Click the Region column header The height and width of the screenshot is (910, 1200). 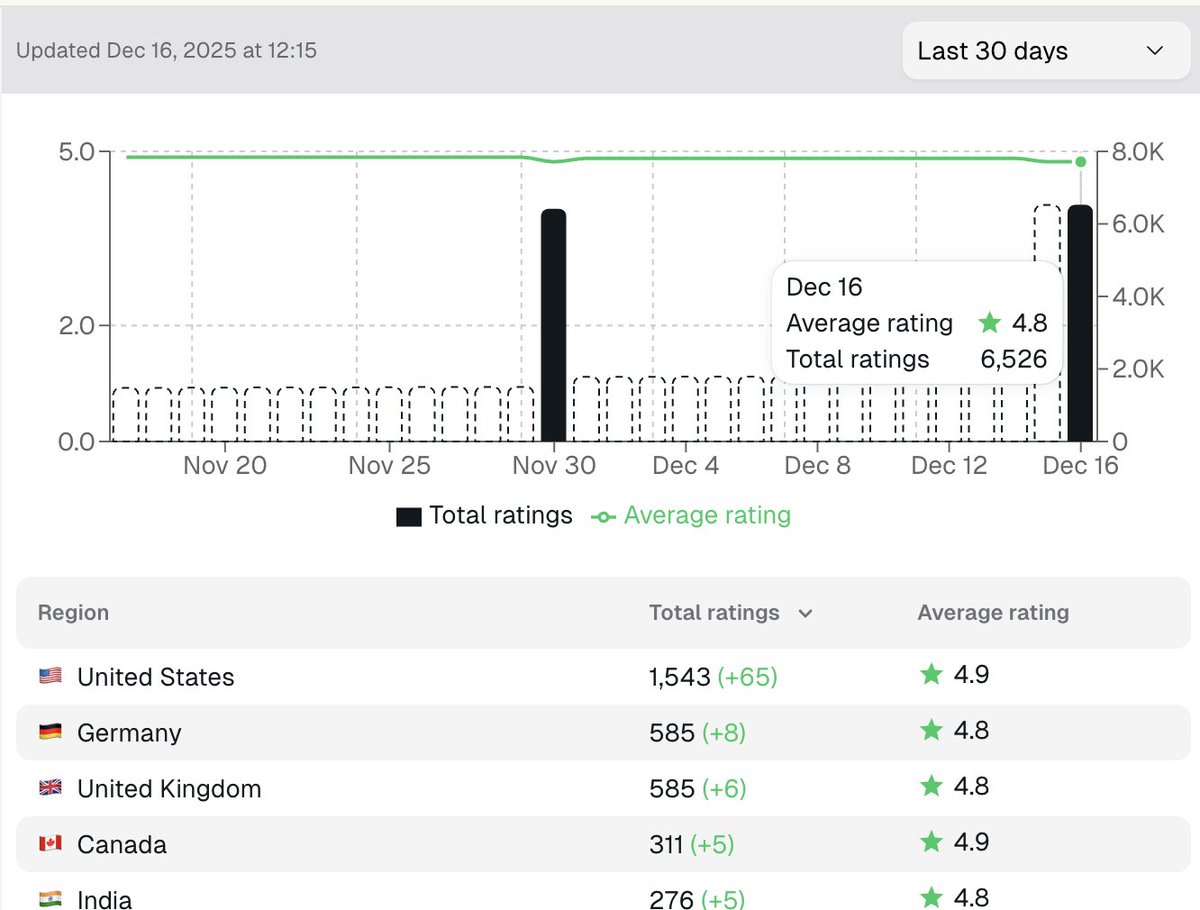(73, 613)
